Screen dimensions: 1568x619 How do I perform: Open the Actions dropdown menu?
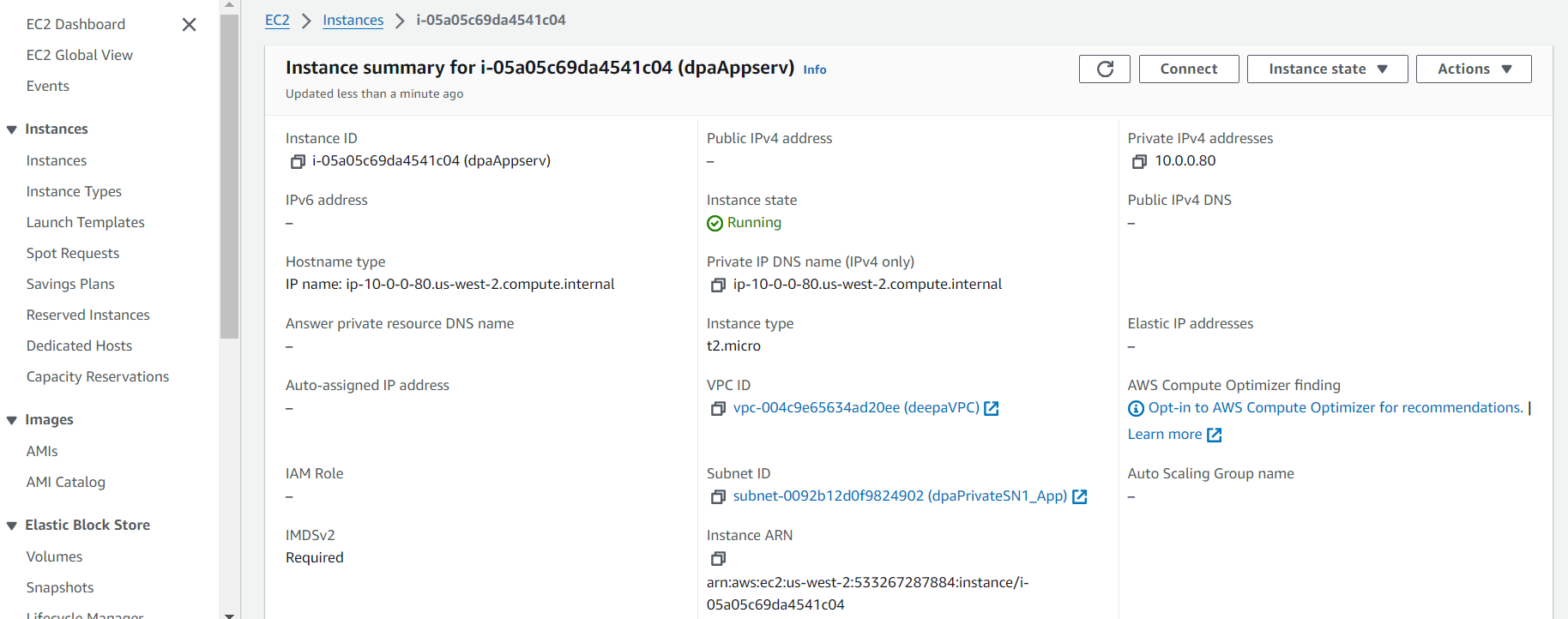(x=1473, y=69)
